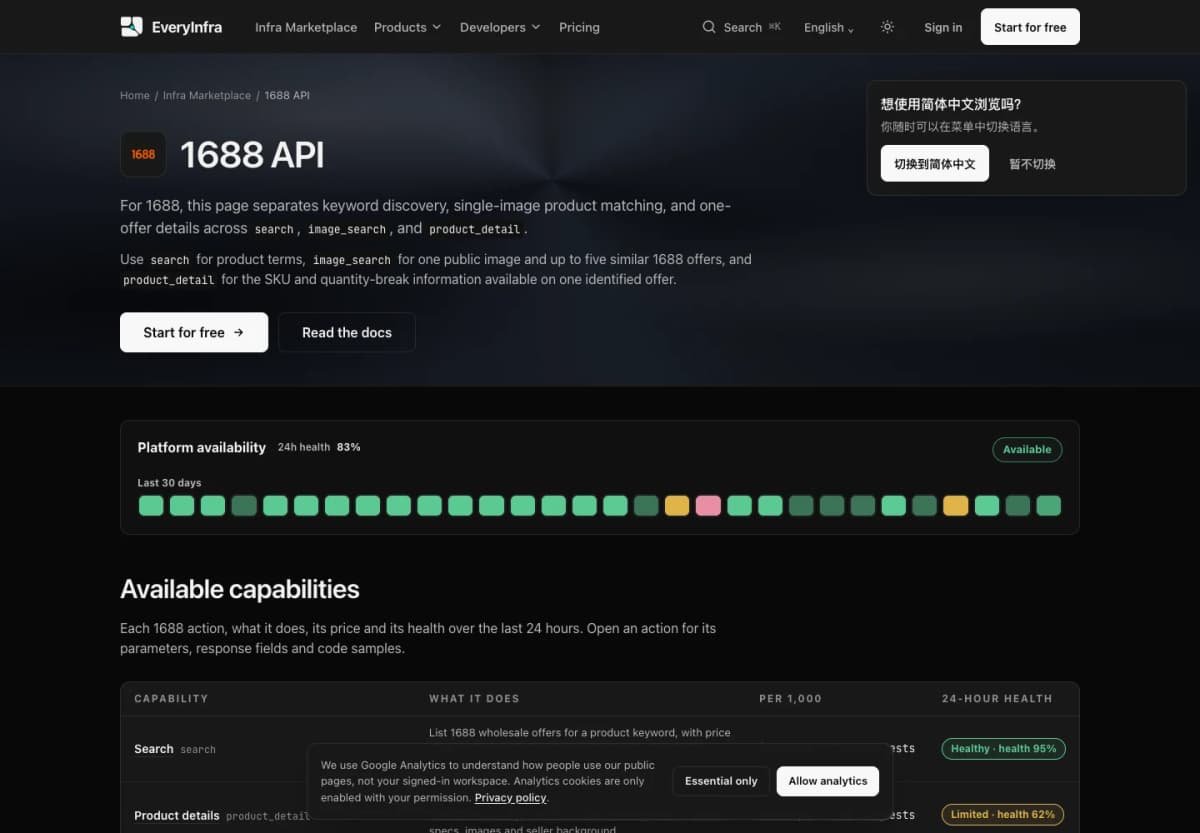
Task: Click the hero Start for free button with arrow
Action: coord(194,332)
